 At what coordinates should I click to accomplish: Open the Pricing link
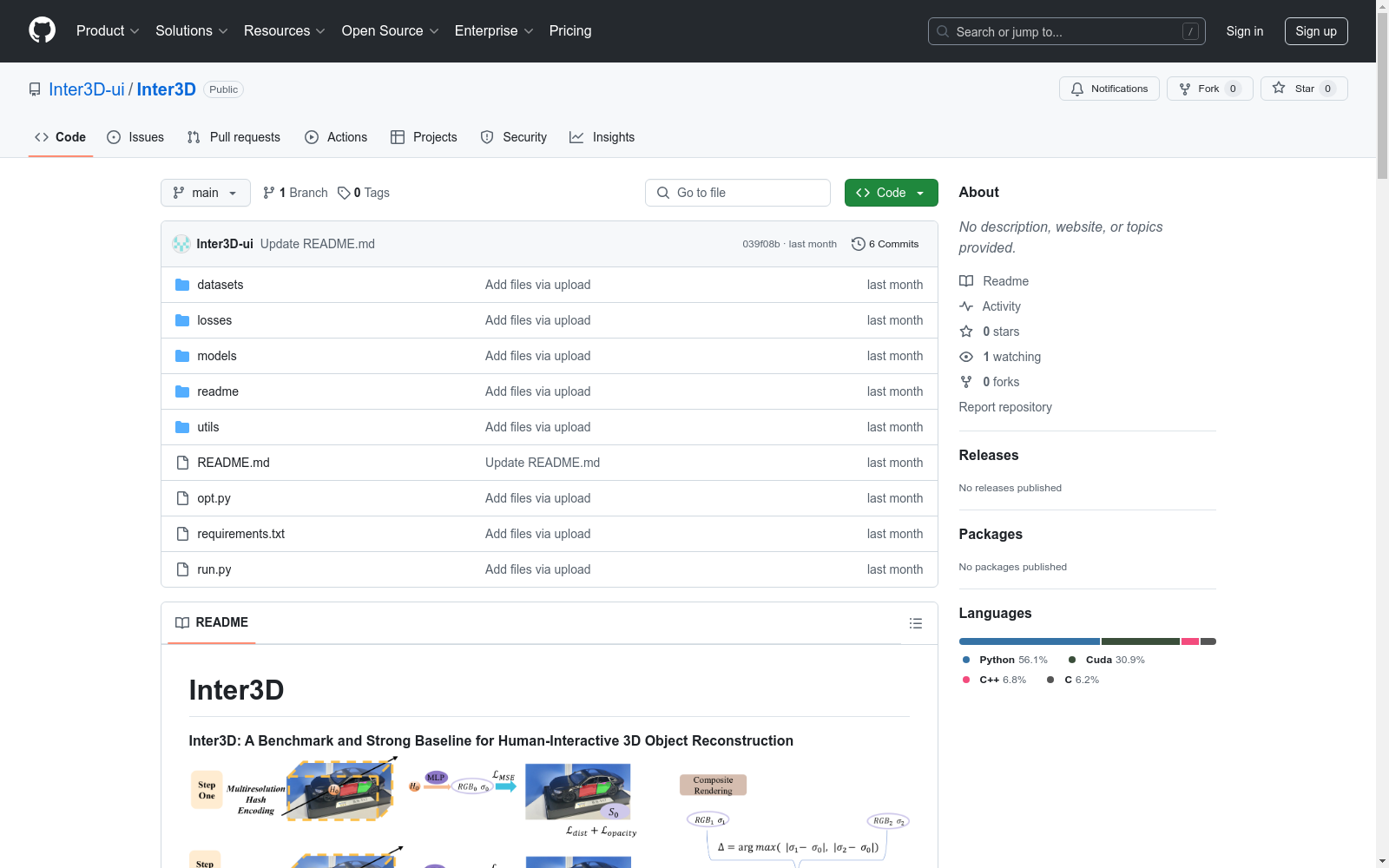pyautogui.click(x=570, y=30)
